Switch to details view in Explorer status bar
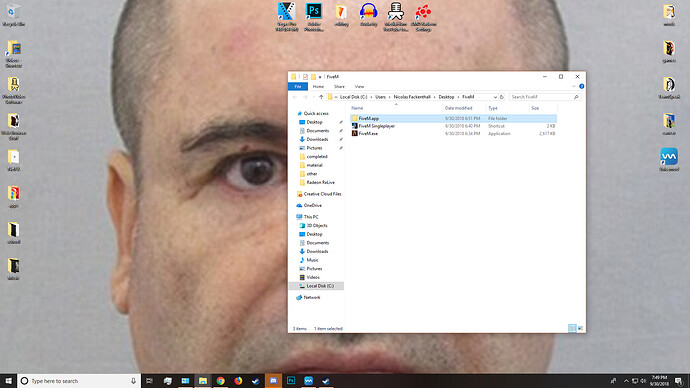This screenshot has width=690, height=388. point(572,328)
